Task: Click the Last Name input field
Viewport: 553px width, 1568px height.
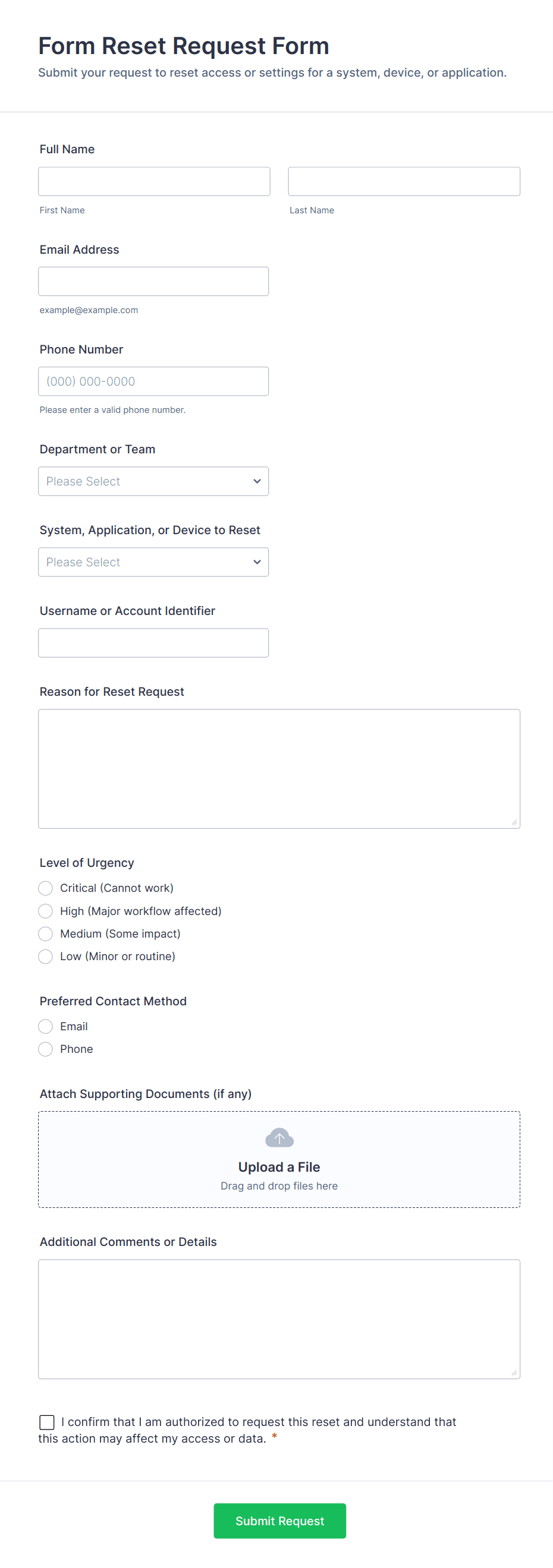Action: click(403, 181)
